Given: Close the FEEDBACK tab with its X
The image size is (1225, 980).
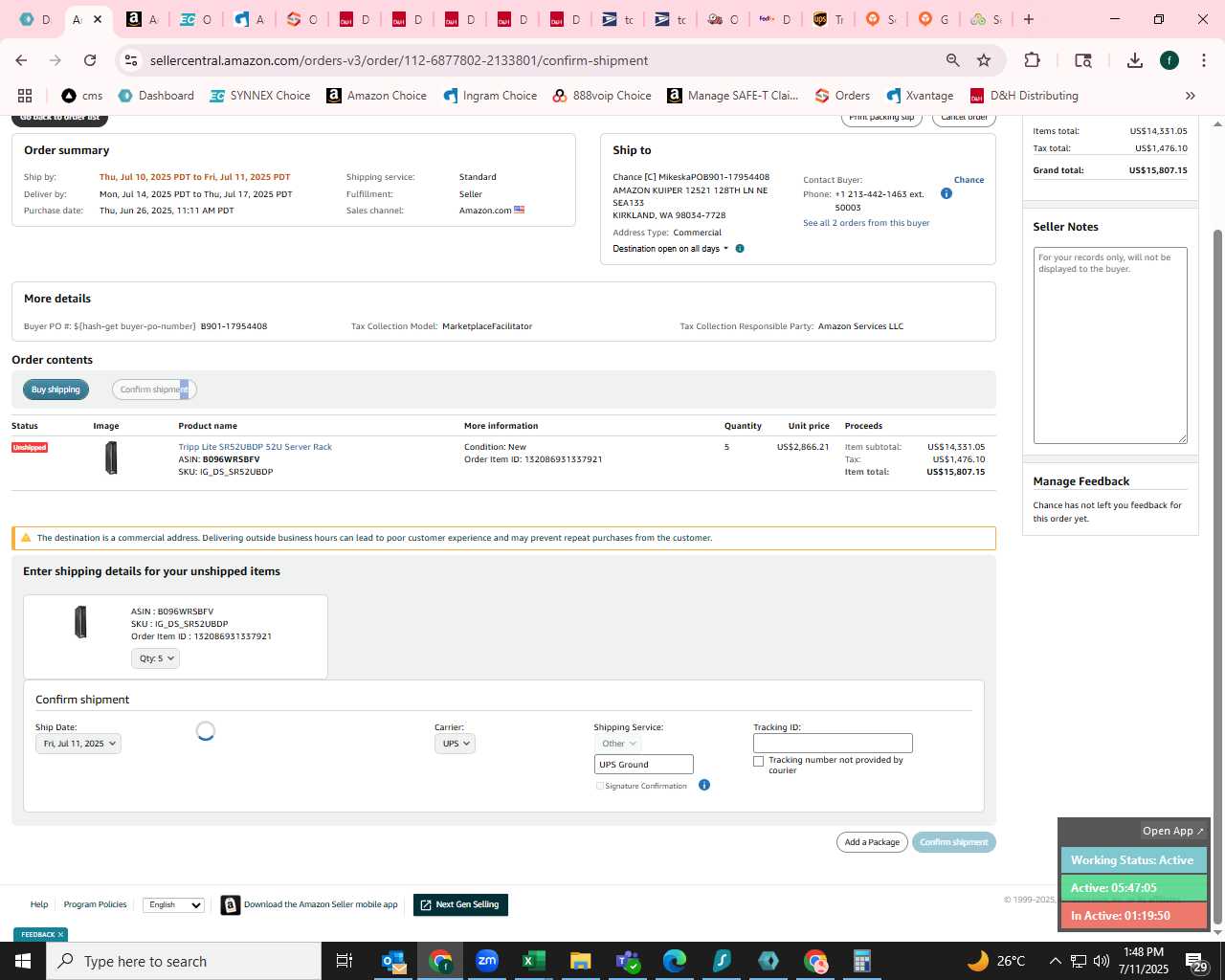Looking at the screenshot, I should (x=60, y=935).
